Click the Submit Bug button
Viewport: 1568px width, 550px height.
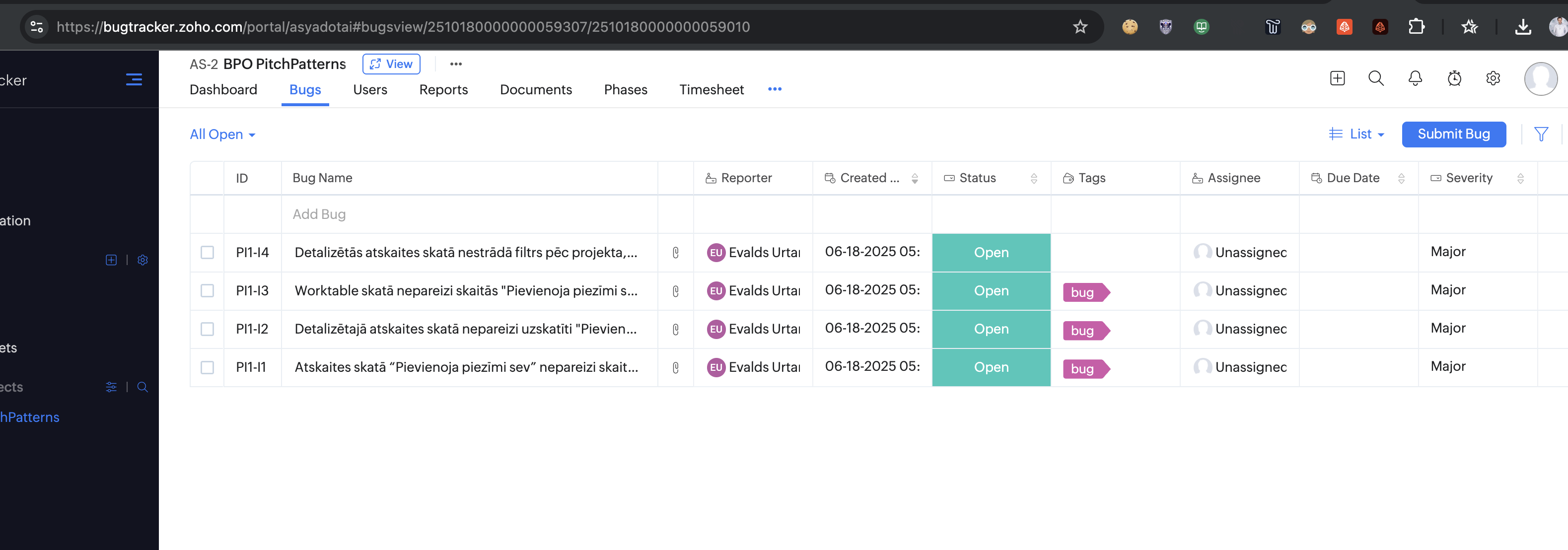(1454, 134)
